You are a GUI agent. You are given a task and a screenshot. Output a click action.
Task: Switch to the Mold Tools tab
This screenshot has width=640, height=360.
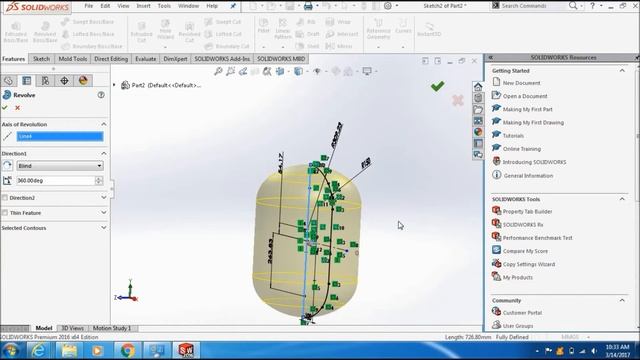pyautogui.click(x=73, y=59)
